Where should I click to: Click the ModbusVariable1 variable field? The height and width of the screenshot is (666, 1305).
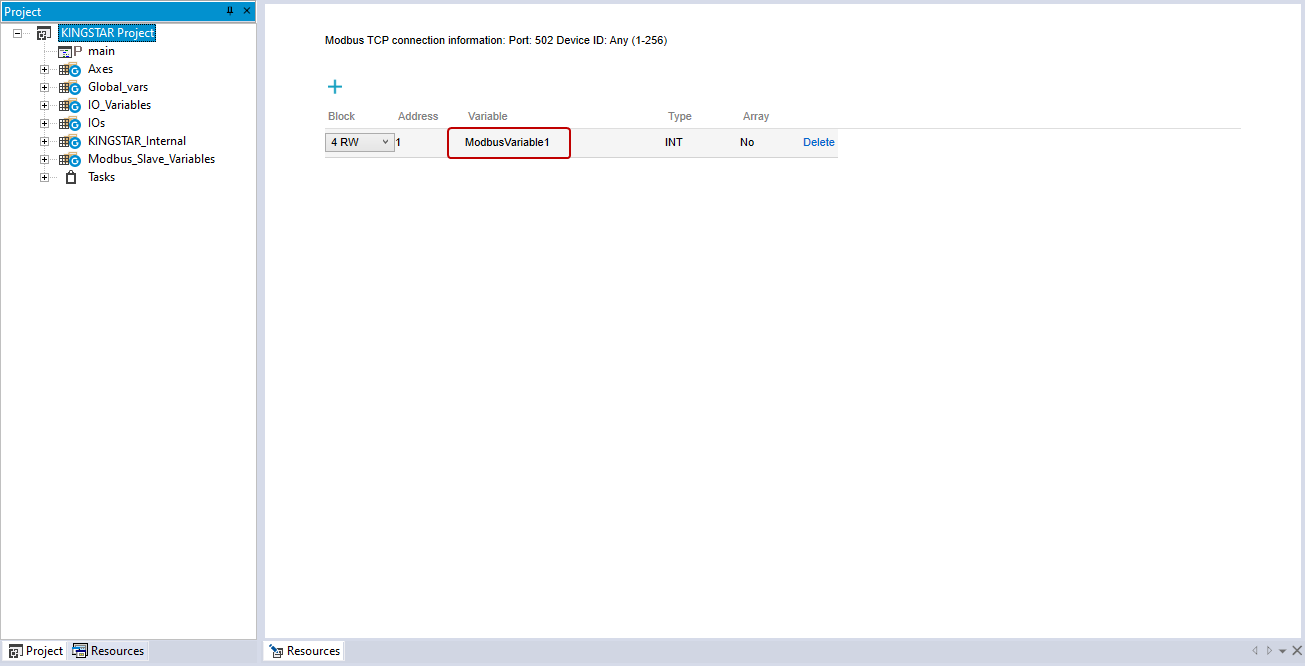point(508,143)
